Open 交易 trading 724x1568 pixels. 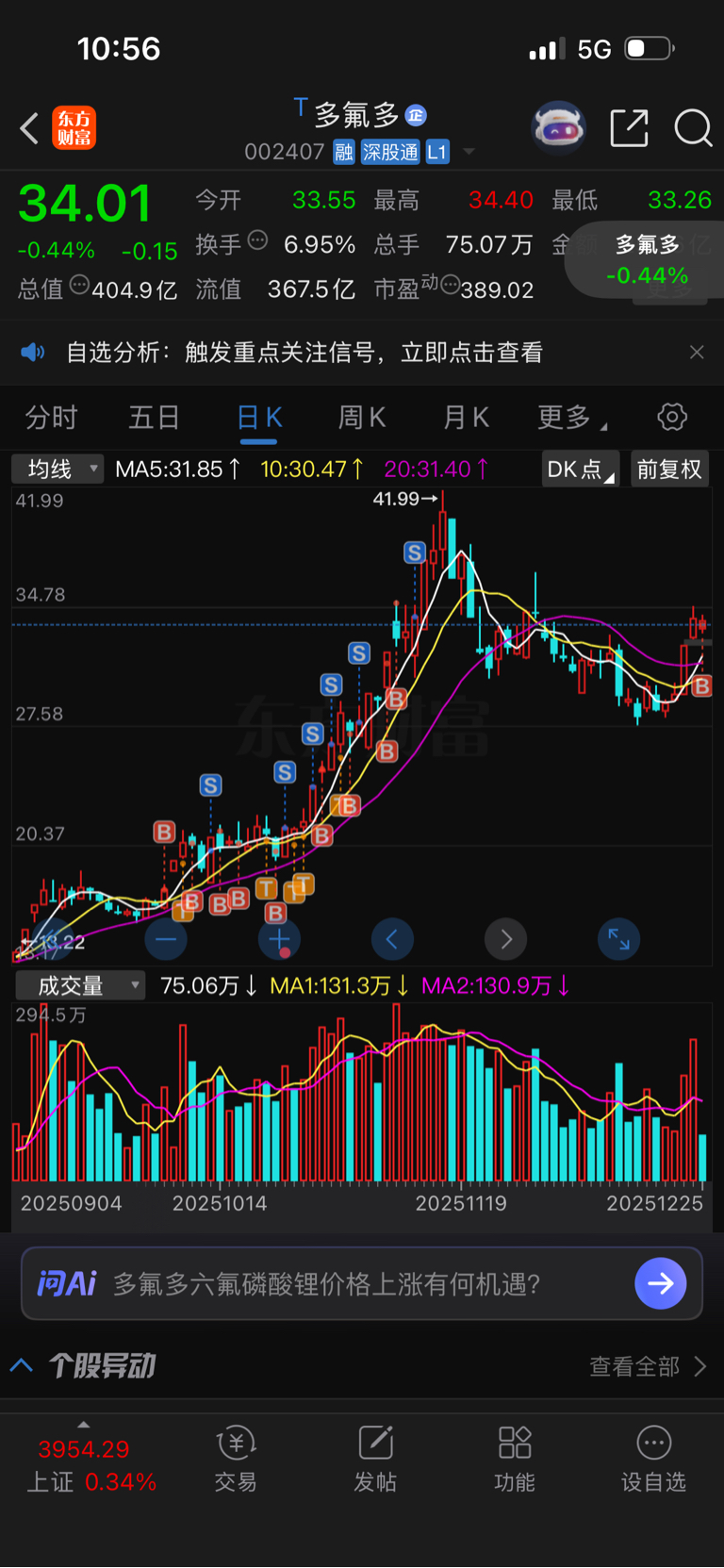236,1460
